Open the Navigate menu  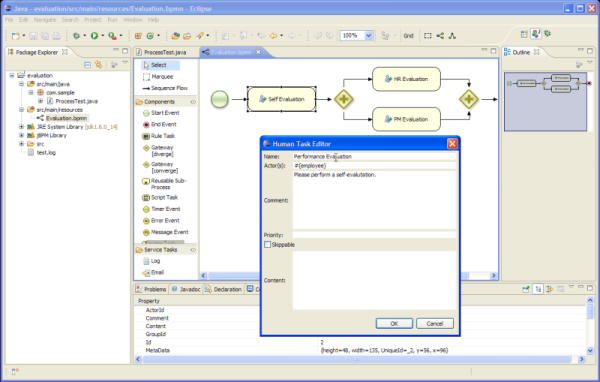[45, 20]
